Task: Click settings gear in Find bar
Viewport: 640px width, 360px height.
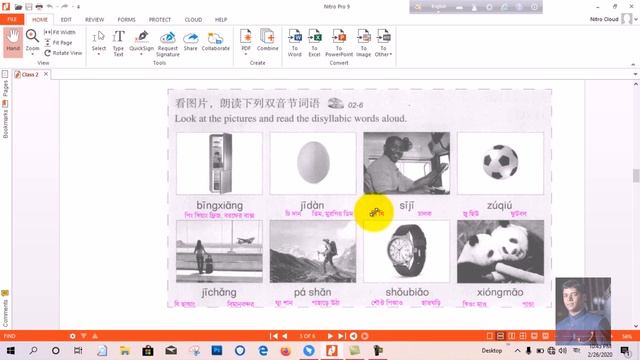Action: [73, 336]
